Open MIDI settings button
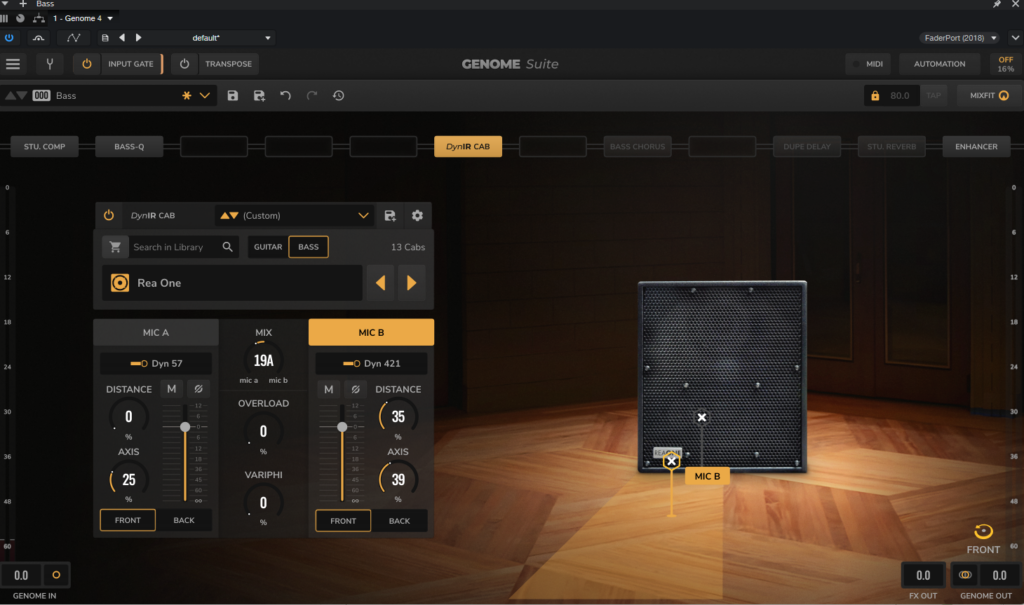This screenshot has height=605, width=1024. click(868, 64)
